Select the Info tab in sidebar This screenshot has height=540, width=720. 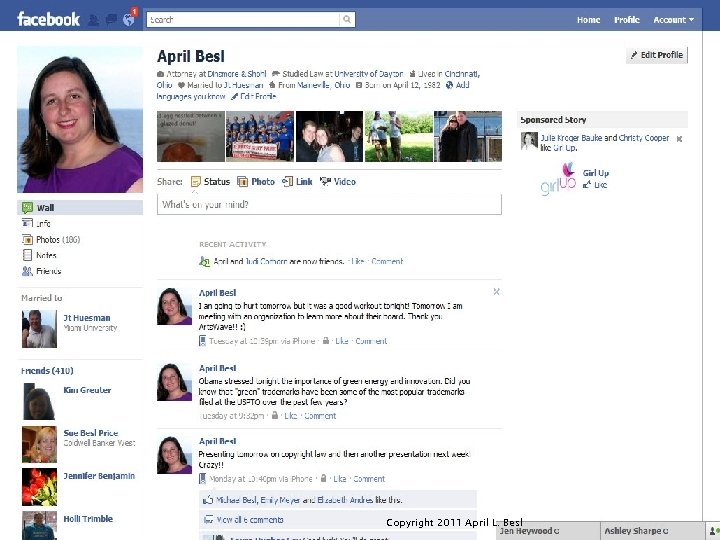point(36,224)
